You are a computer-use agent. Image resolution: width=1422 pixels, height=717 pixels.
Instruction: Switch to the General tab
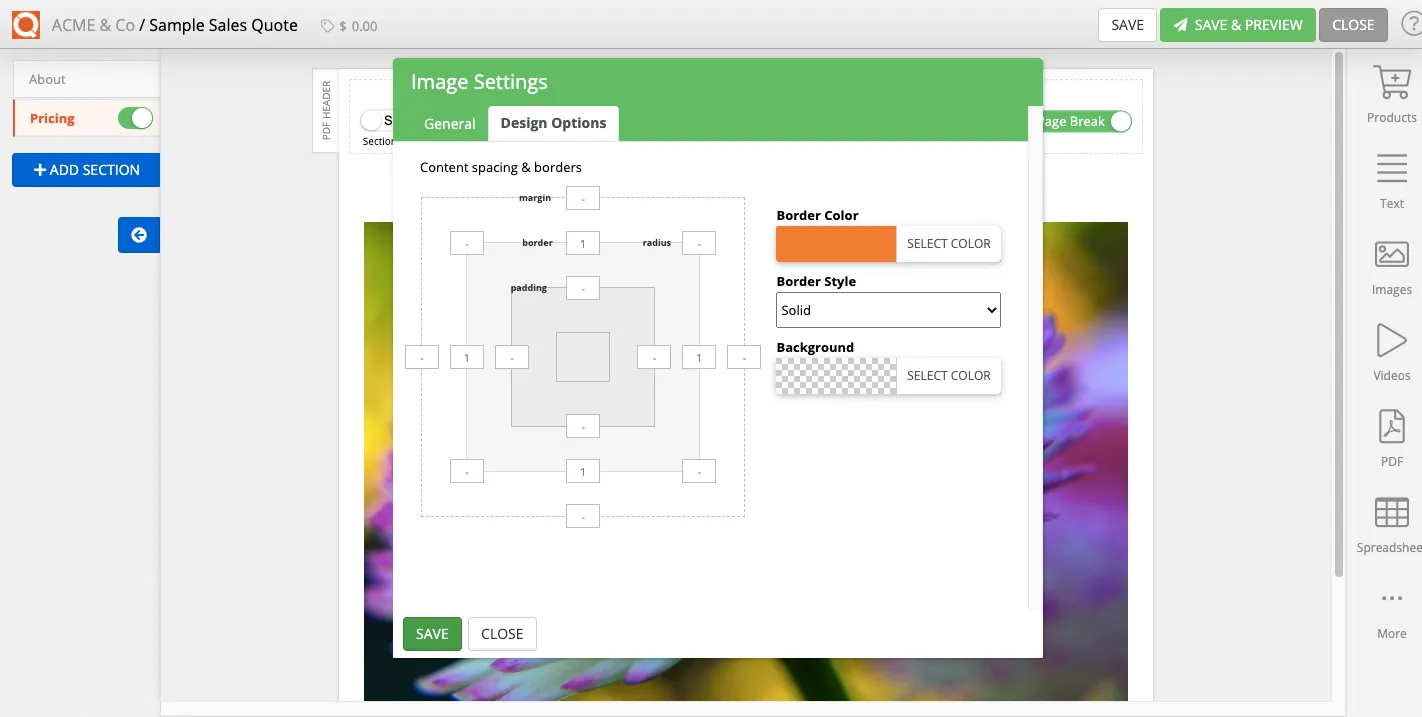pos(449,123)
